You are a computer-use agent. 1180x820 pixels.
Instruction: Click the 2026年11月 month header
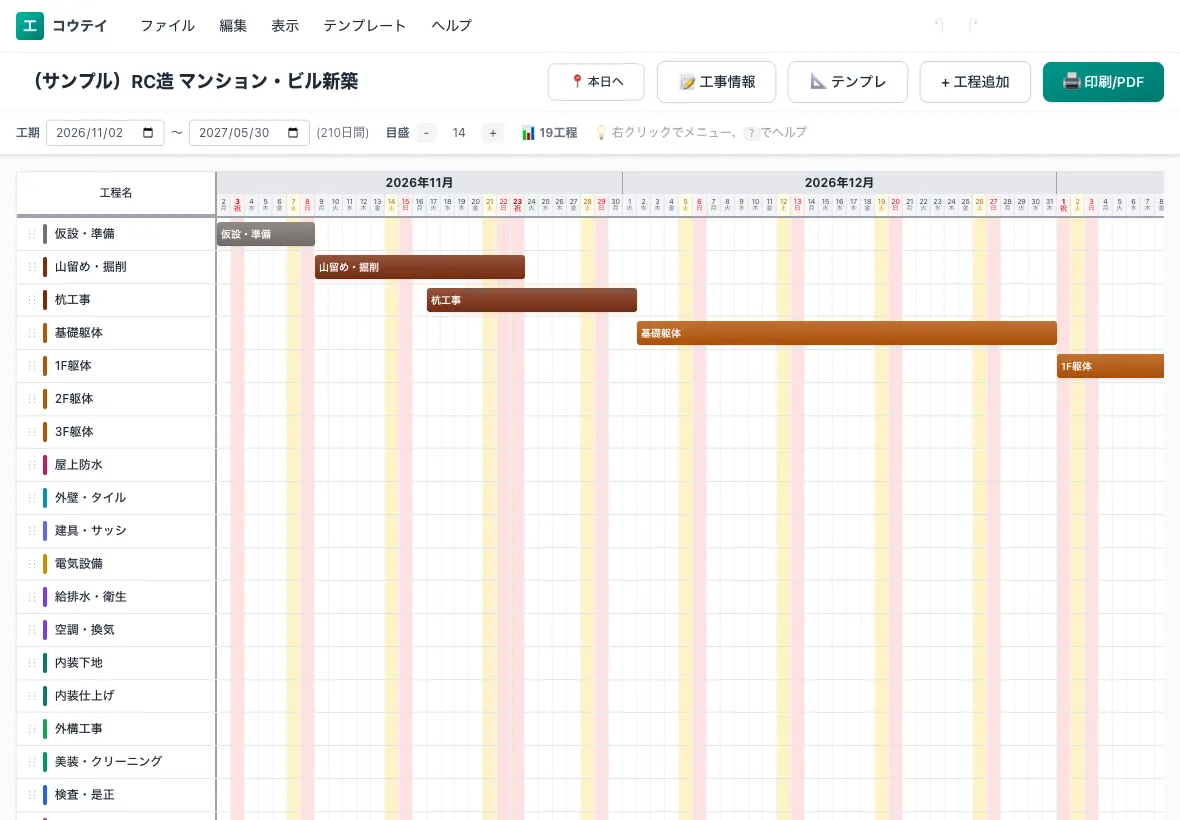(419, 183)
